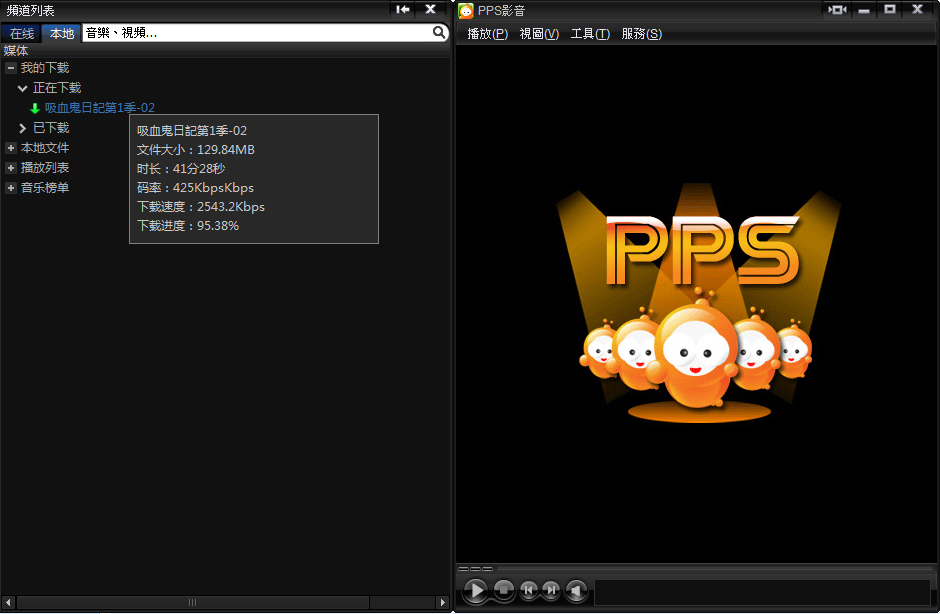Viewport: 940px width, 614px height.
Task: Open the 播放(P) menu
Action: coord(487,34)
